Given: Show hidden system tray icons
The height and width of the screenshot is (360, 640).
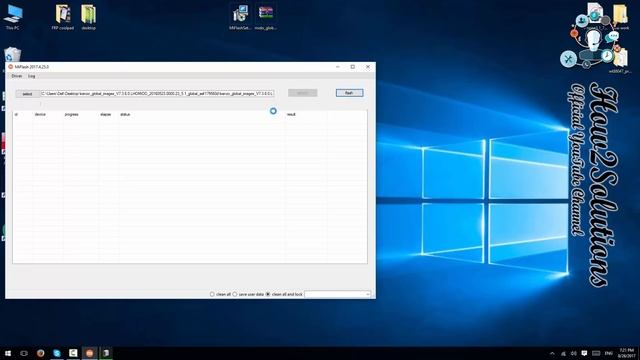Looking at the screenshot, I should pos(552,353).
